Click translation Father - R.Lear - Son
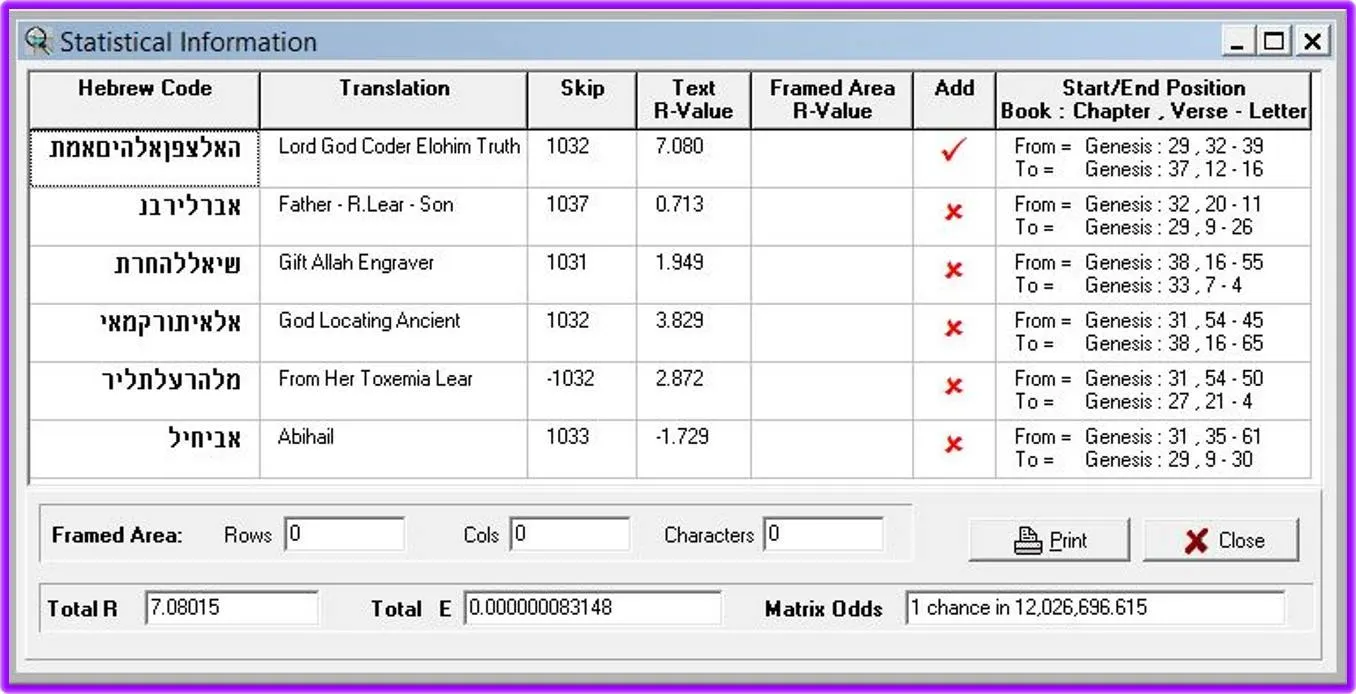The height and width of the screenshot is (694, 1356). [366, 204]
